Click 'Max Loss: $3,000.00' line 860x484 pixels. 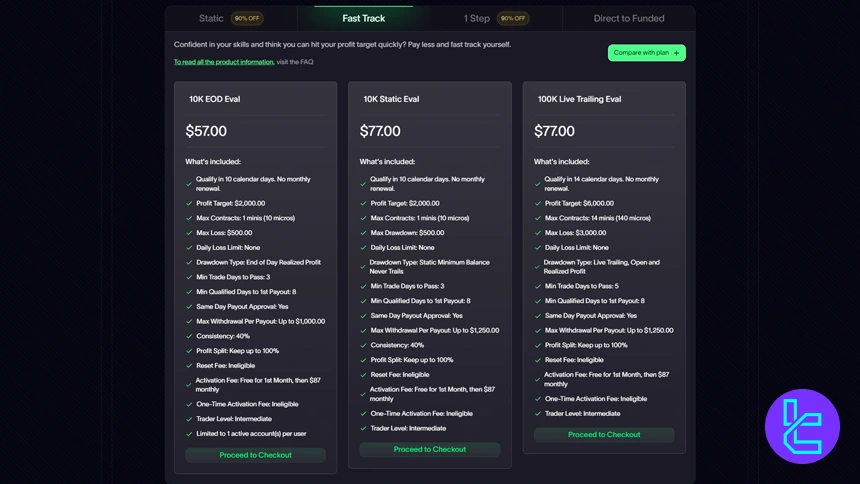click(x=574, y=233)
